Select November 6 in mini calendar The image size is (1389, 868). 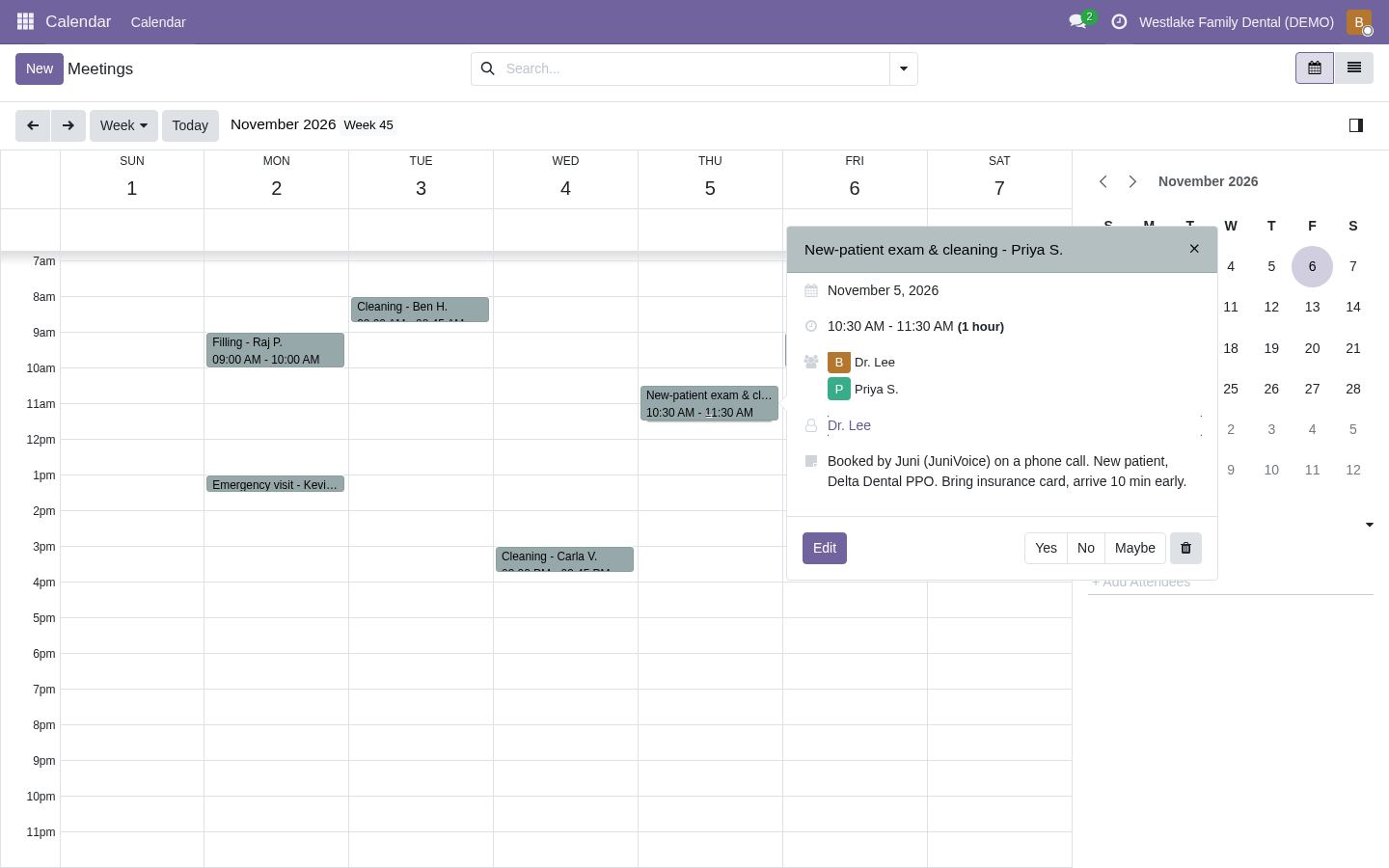click(x=1312, y=266)
